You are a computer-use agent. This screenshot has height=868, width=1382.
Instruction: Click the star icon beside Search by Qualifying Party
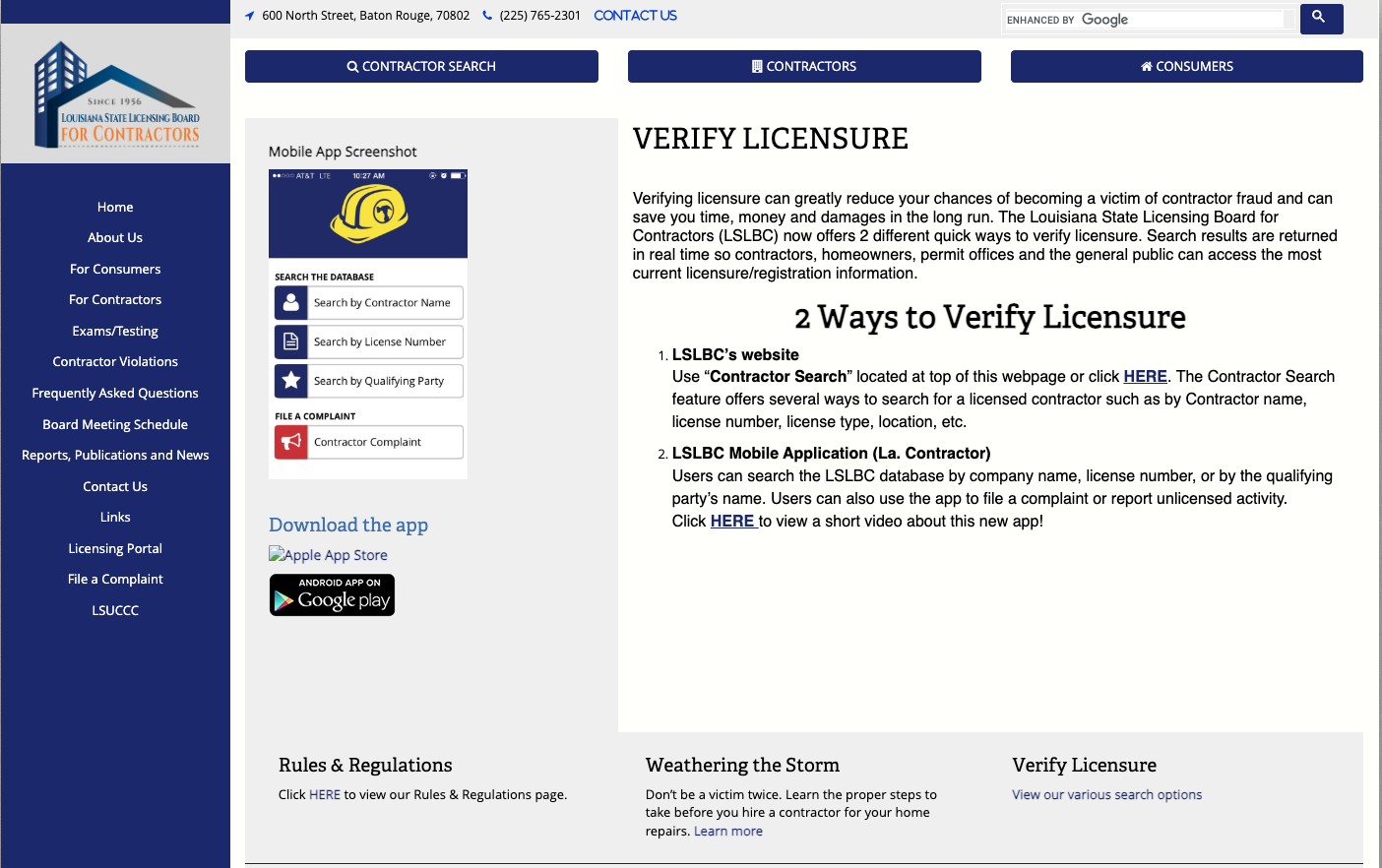291,381
